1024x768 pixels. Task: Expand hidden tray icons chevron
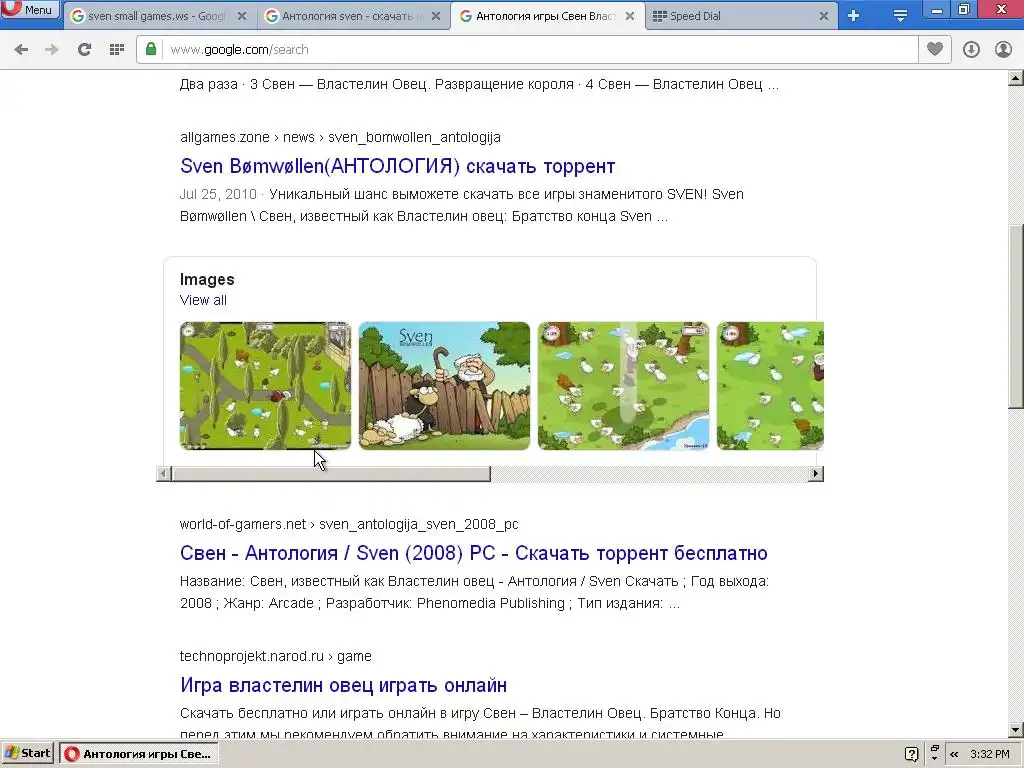coord(954,754)
